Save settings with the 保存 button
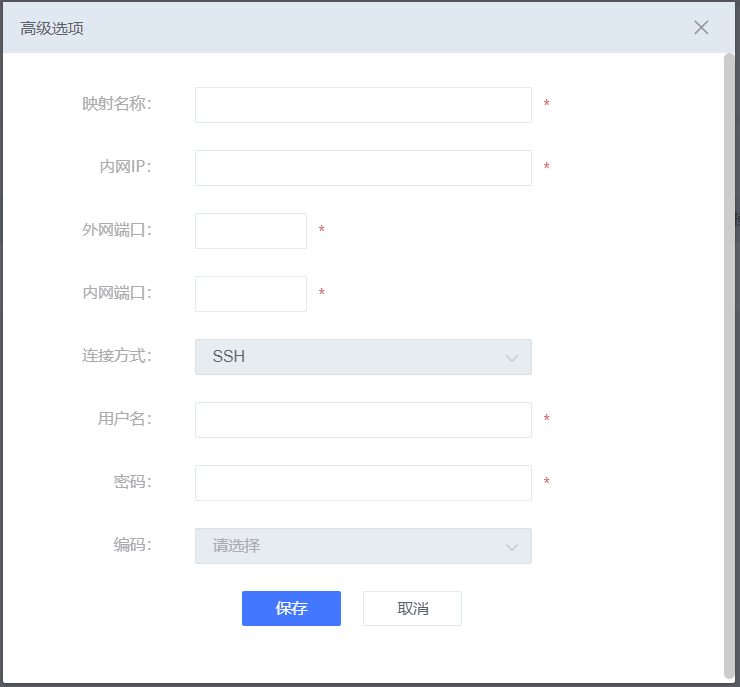Image resolution: width=740 pixels, height=687 pixels. pos(291,608)
